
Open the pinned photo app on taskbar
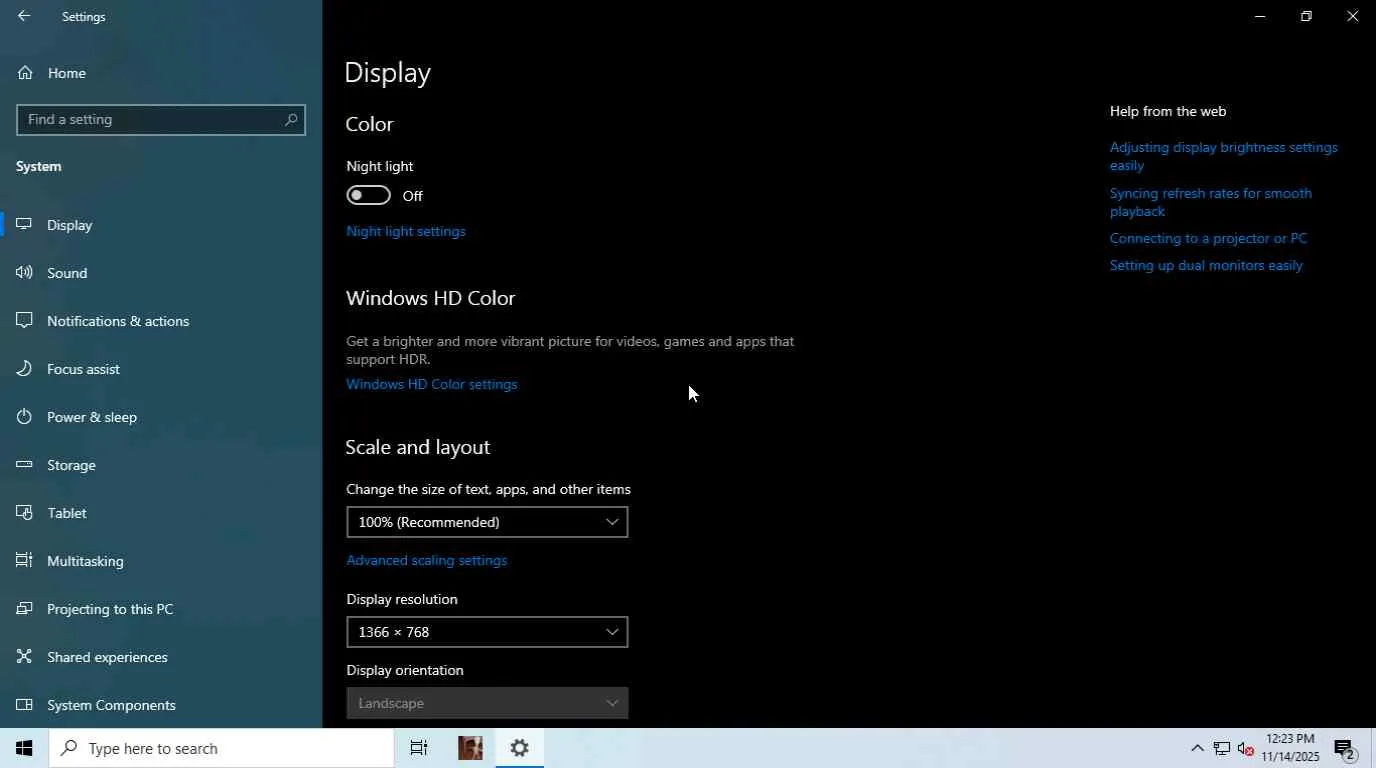(470, 748)
